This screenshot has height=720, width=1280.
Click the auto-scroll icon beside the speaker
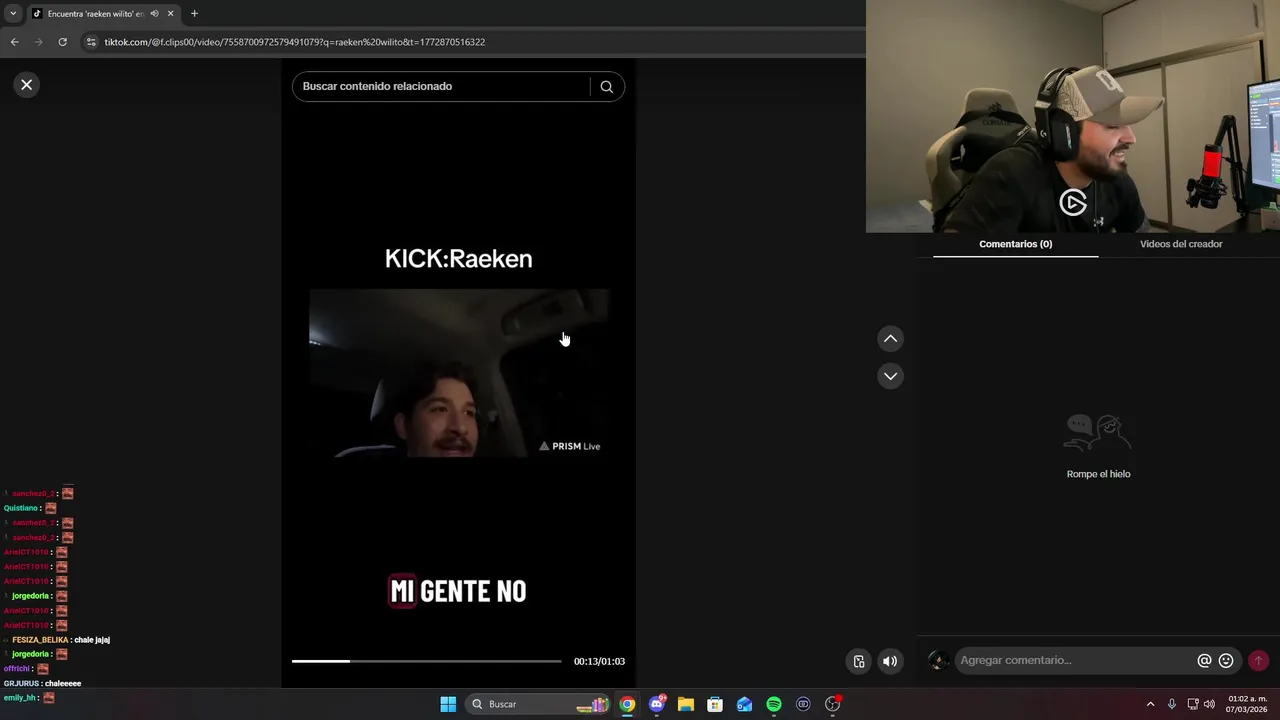[858, 661]
